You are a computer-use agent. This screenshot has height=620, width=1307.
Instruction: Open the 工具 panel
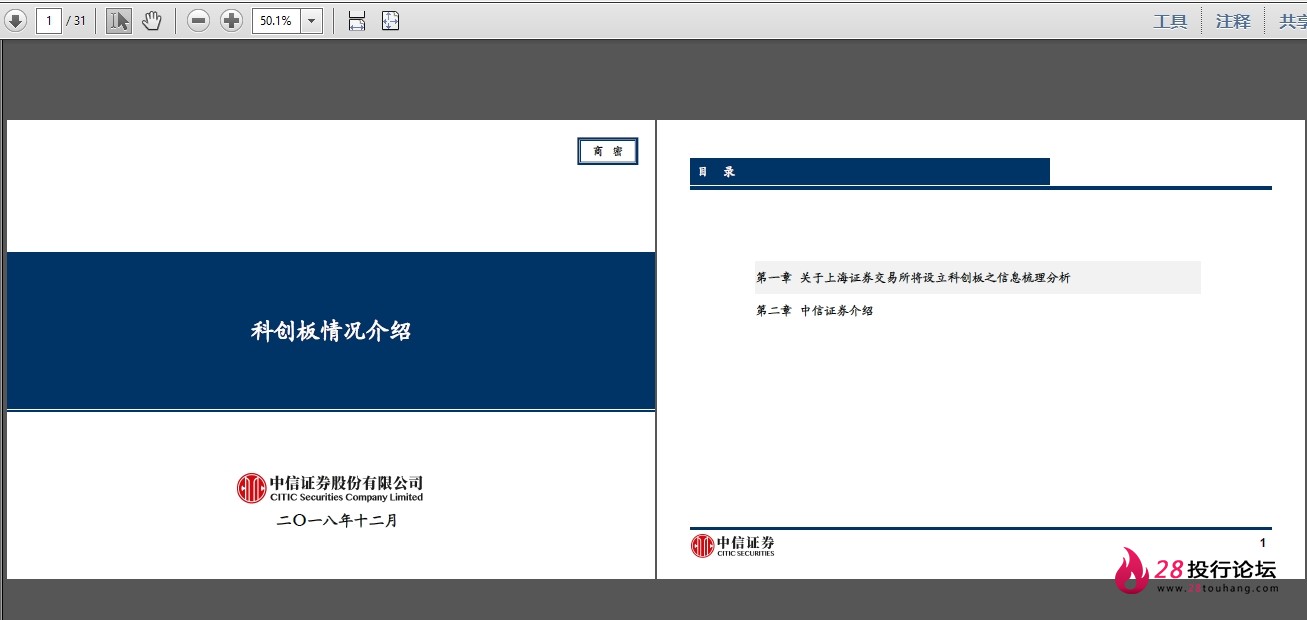pos(1170,21)
